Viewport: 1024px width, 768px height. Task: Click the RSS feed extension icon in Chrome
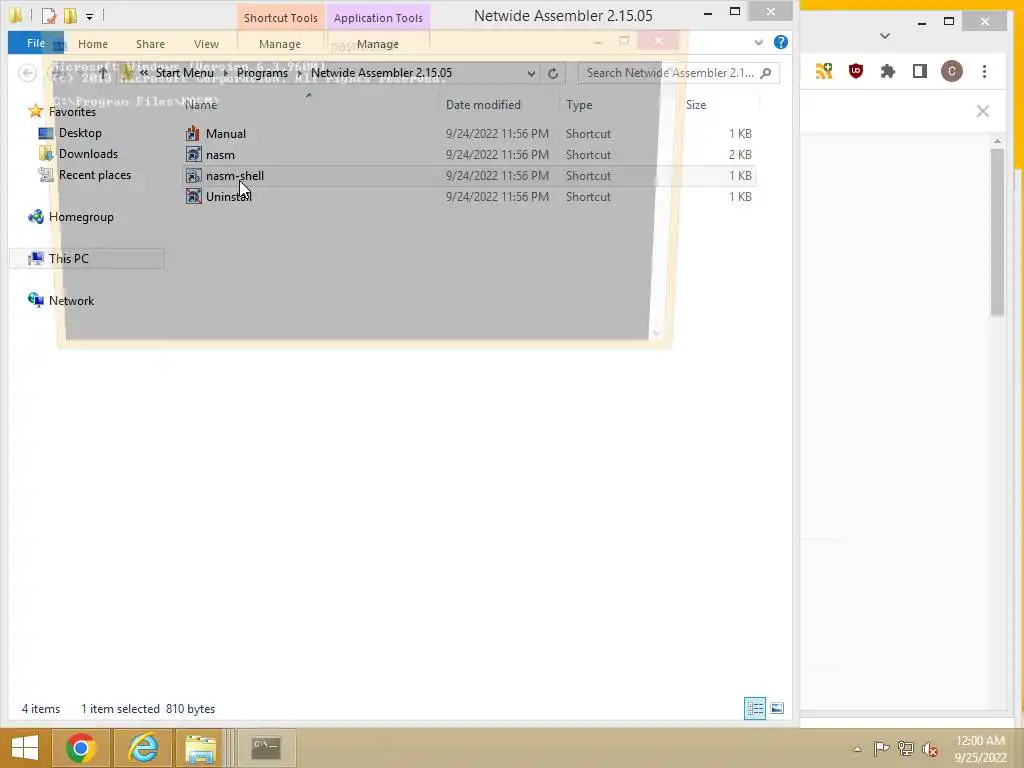coord(824,71)
